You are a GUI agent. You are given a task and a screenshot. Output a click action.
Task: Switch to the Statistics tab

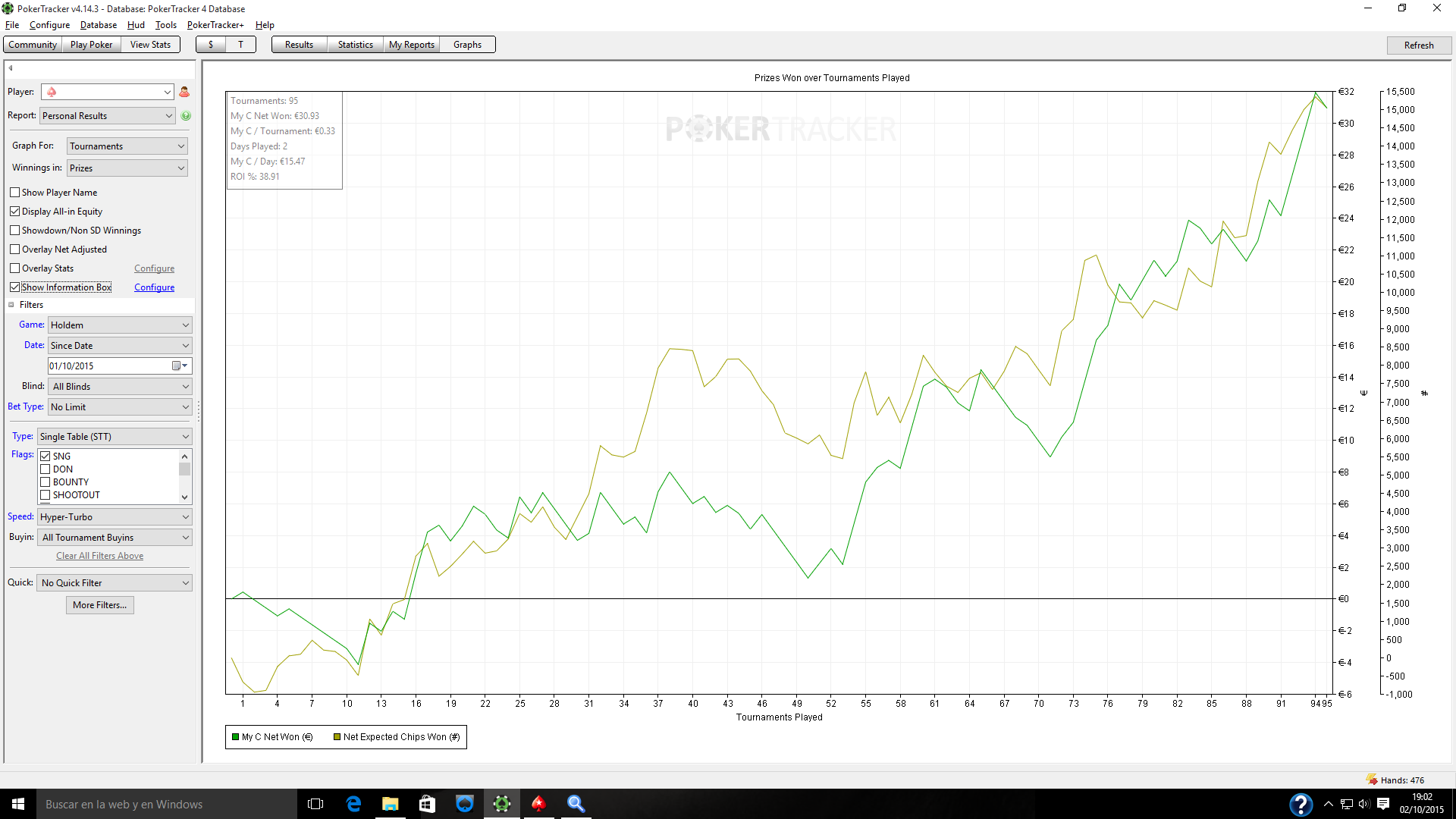pyautogui.click(x=355, y=45)
